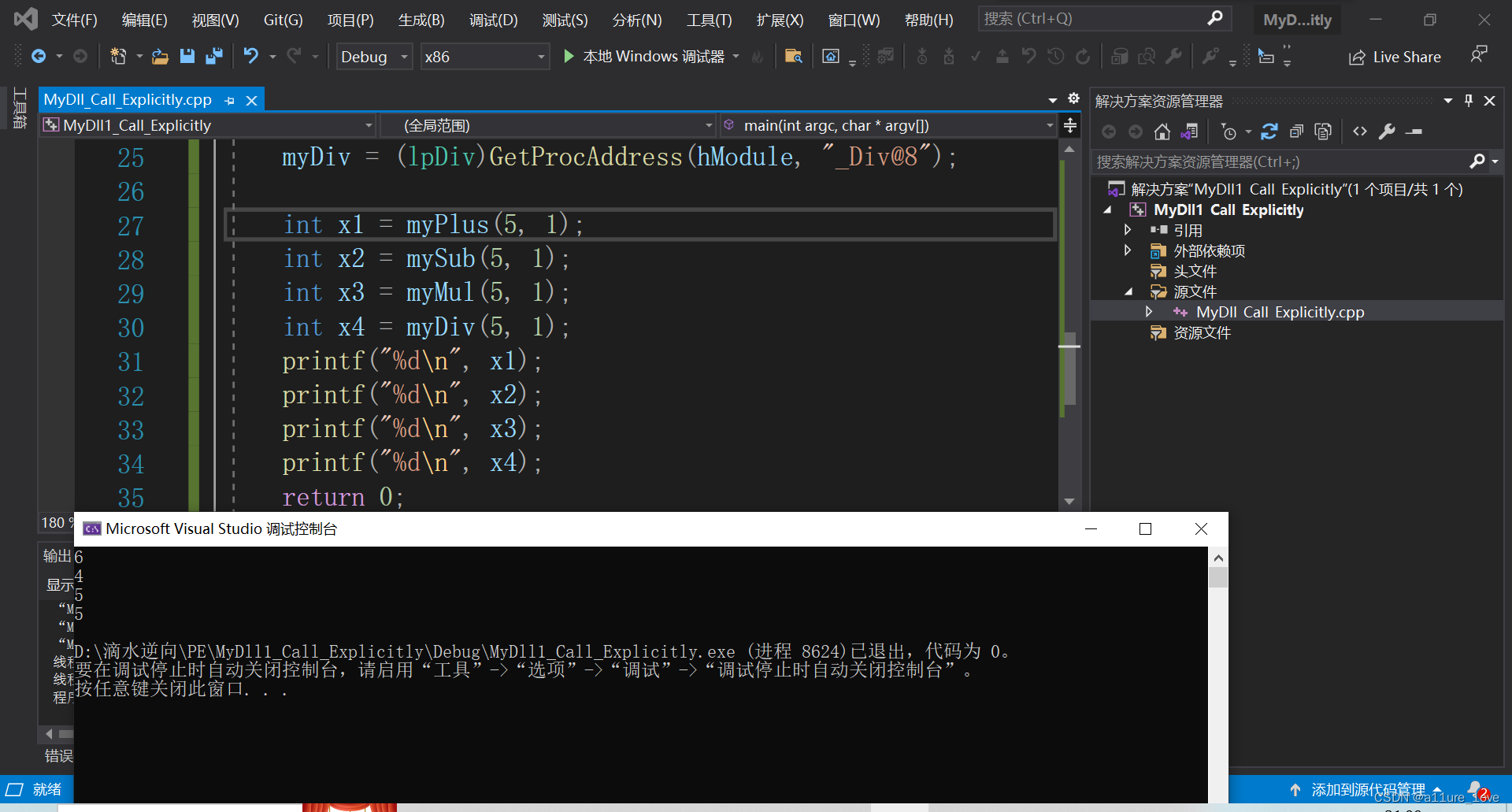Click the Open File folder icon
Screen dimensions: 1512x812
pyautogui.click(x=160, y=56)
